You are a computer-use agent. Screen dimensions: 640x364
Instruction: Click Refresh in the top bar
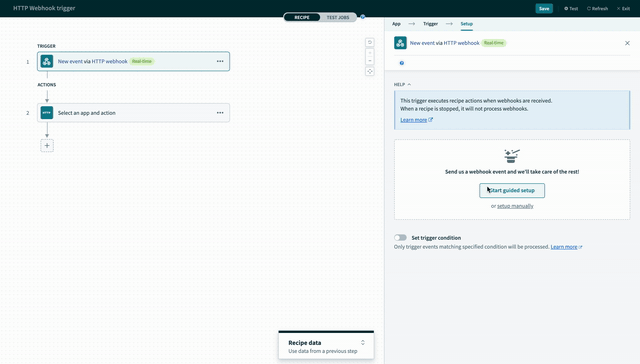click(597, 9)
